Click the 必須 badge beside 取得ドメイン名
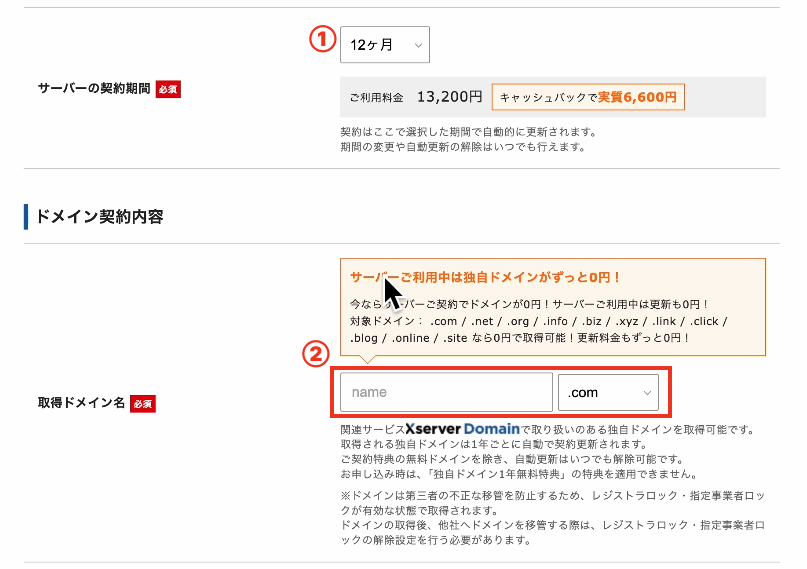Viewport: 807px width, 569px height. [142, 403]
